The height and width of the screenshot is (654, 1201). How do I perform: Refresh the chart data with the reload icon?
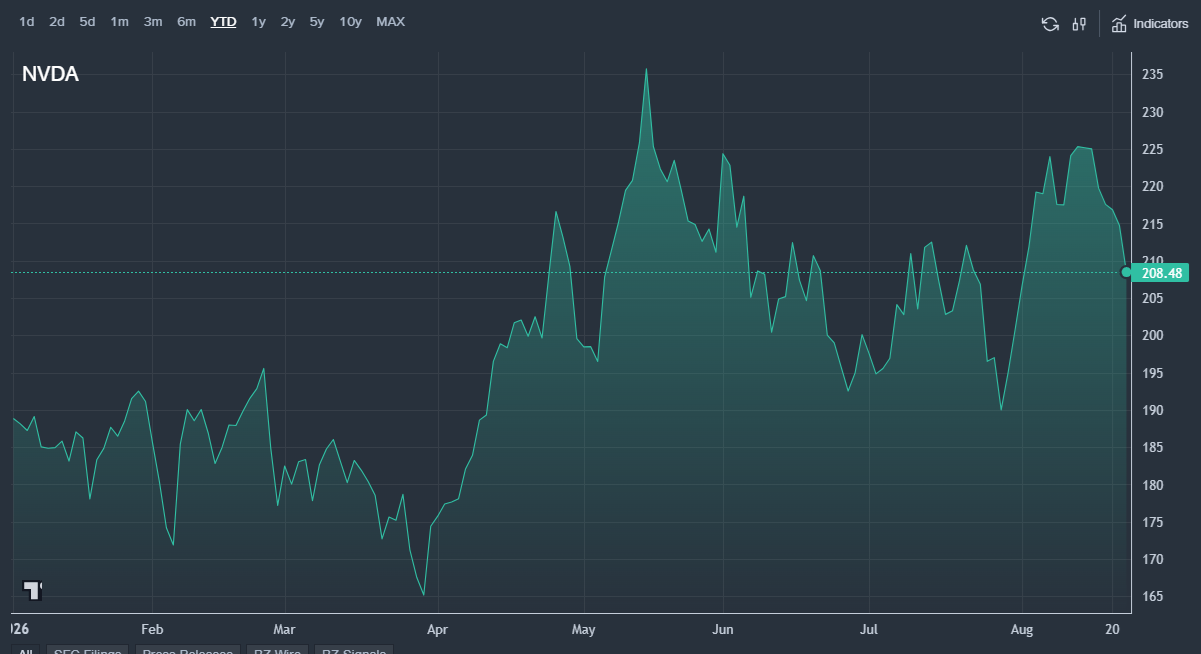tap(1050, 24)
